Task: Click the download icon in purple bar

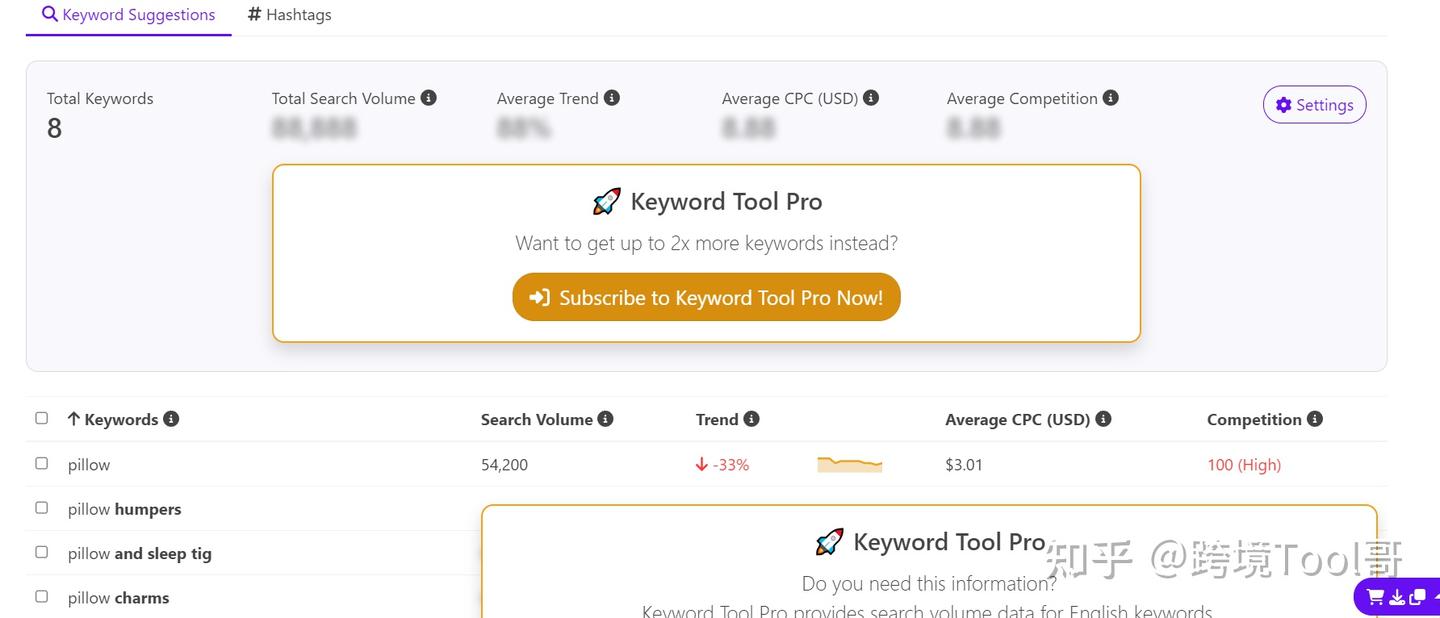Action: 1397,597
